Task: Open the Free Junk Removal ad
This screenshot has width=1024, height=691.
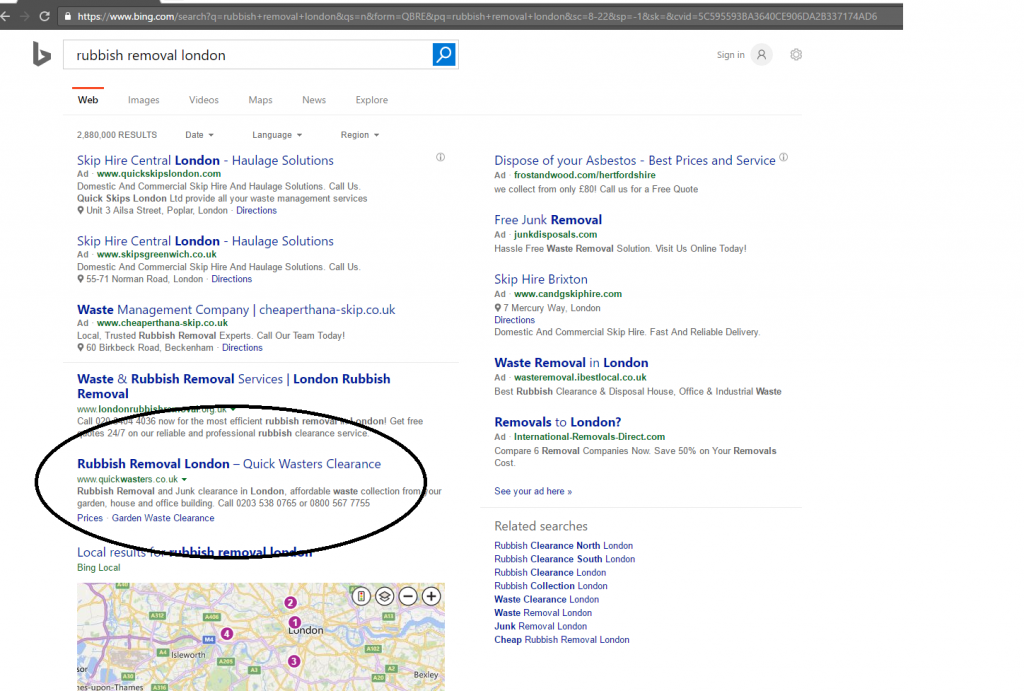Action: (x=548, y=220)
